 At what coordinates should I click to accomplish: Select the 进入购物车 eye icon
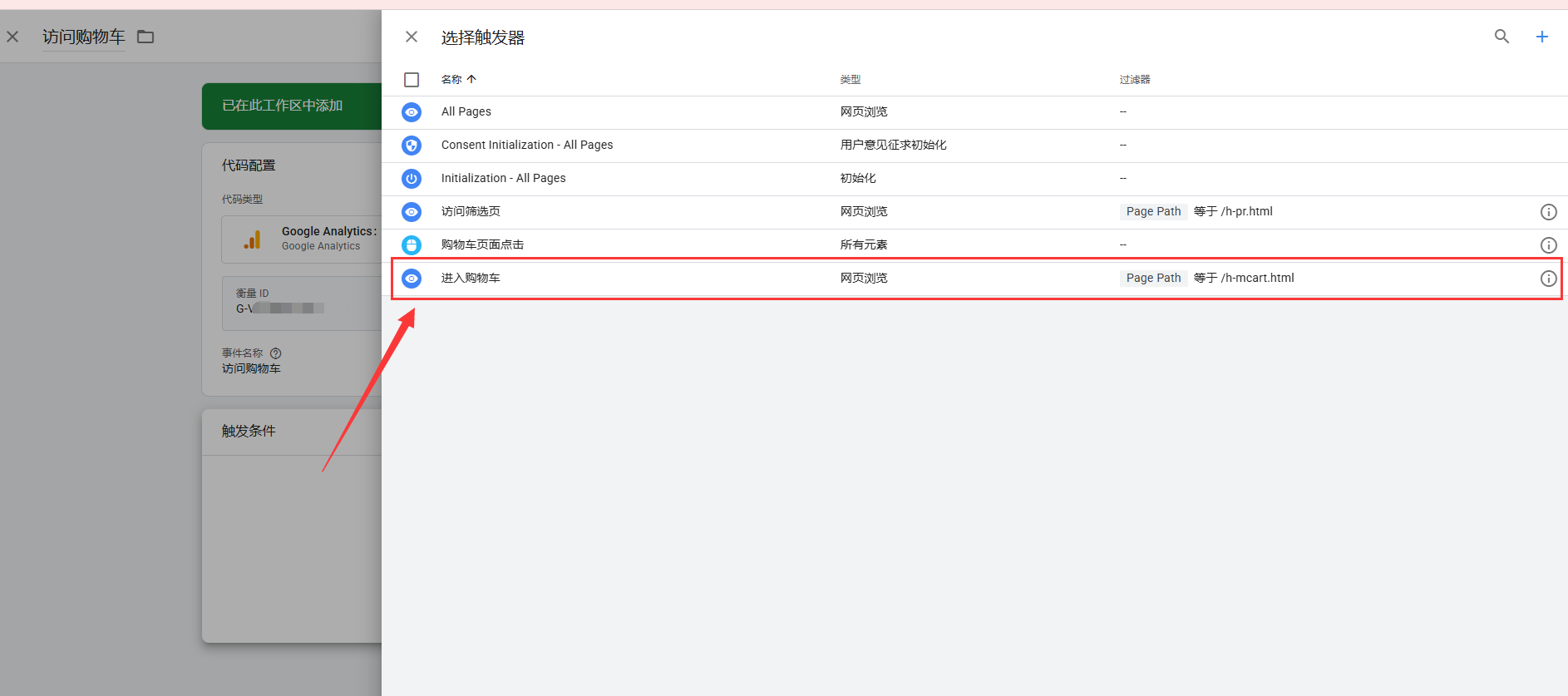(412, 279)
